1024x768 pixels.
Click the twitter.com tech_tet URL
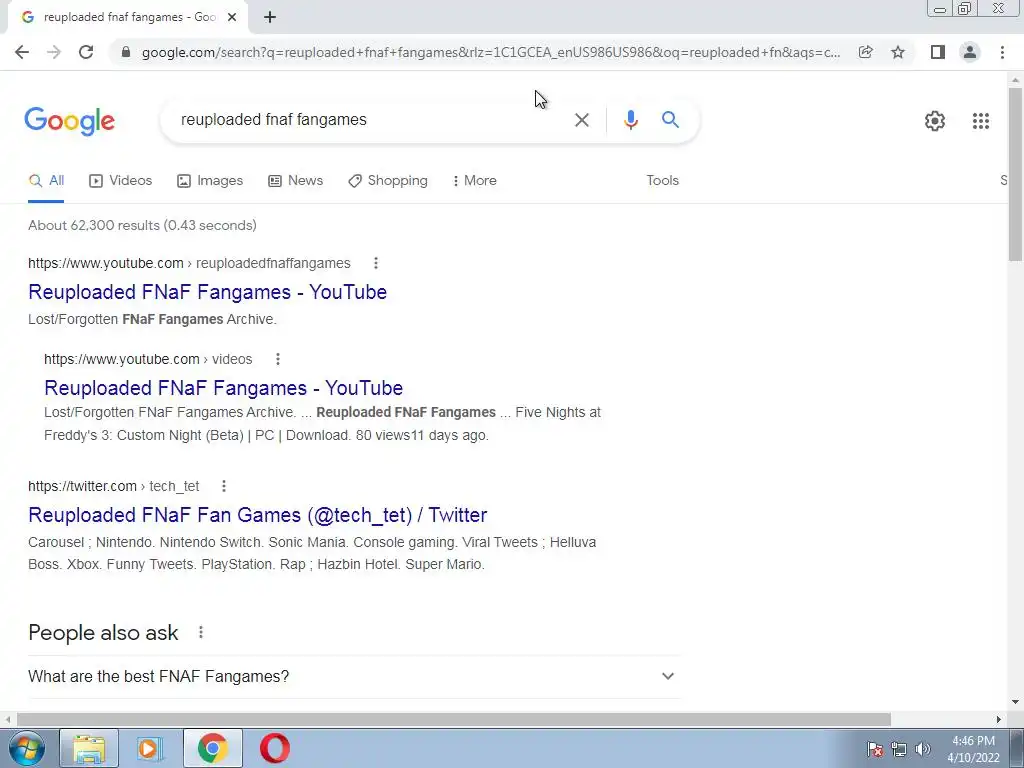pyautogui.click(x=114, y=486)
